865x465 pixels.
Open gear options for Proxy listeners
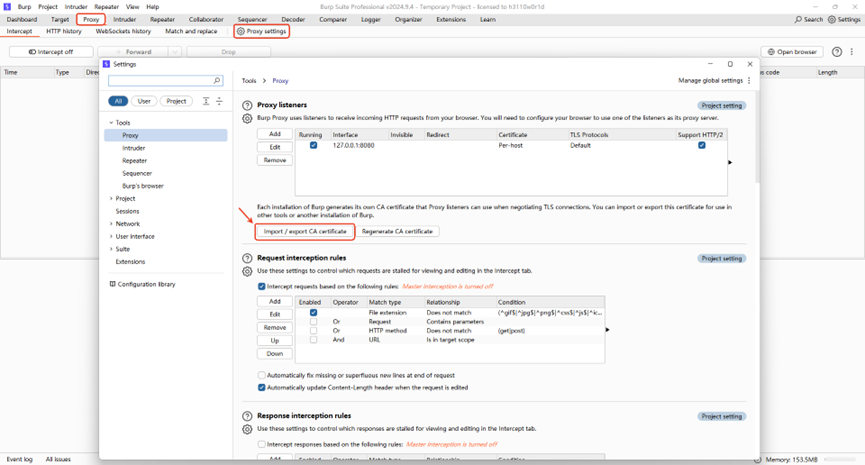pos(247,118)
